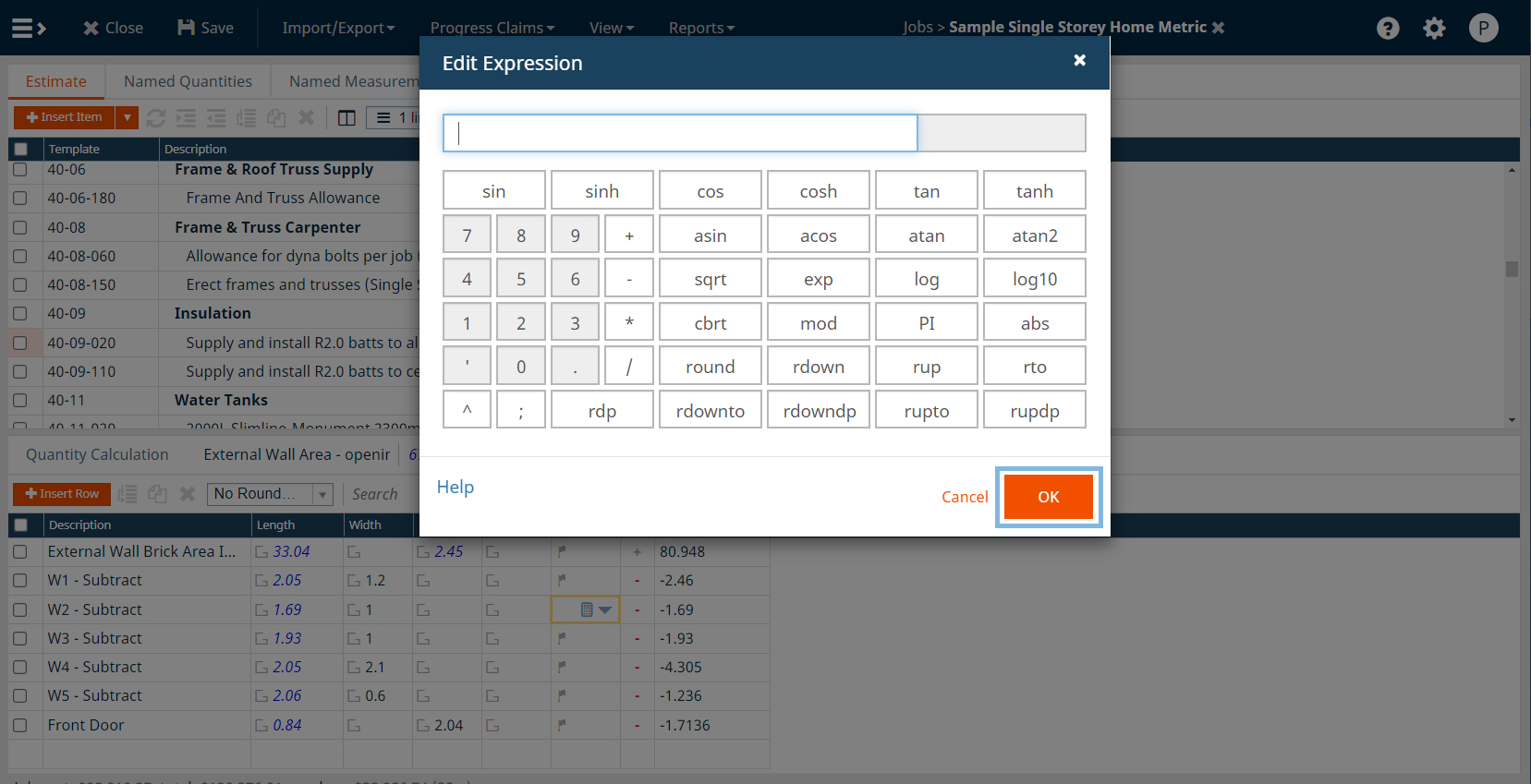
Task: Click the scroll down arrow of estimate table
Action: [x=1512, y=420]
